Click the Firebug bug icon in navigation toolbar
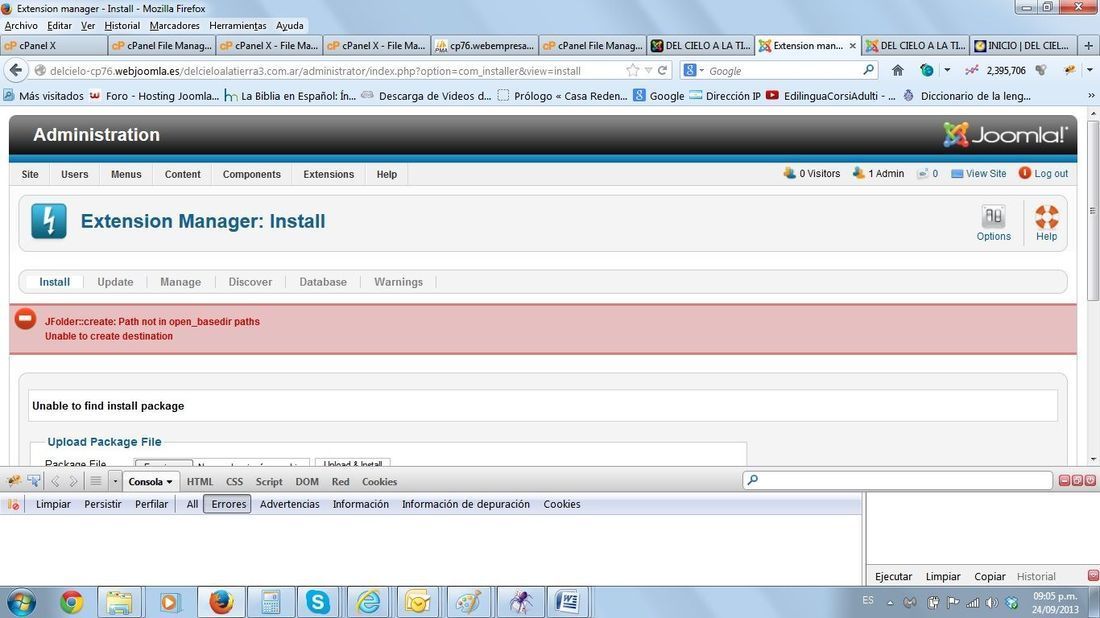 (x=1070, y=70)
